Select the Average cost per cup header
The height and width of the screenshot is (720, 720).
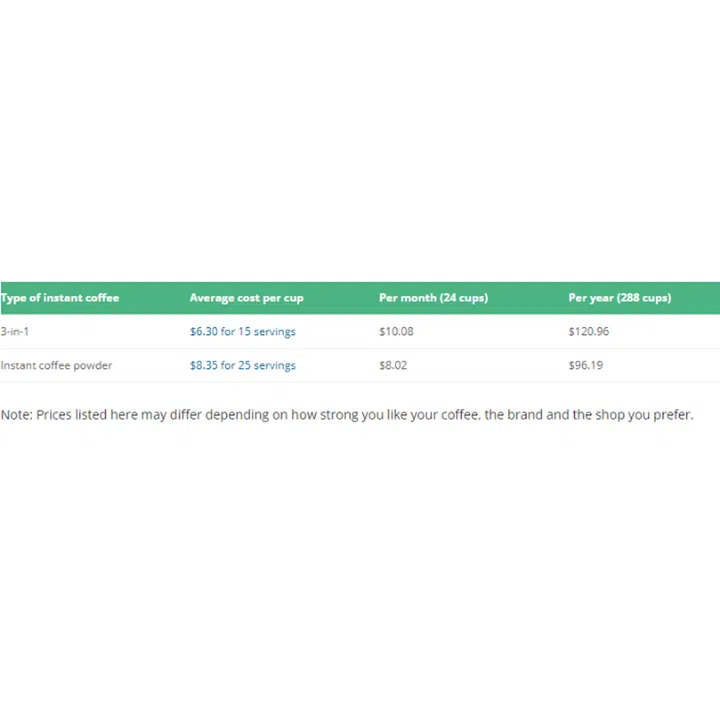(246, 298)
